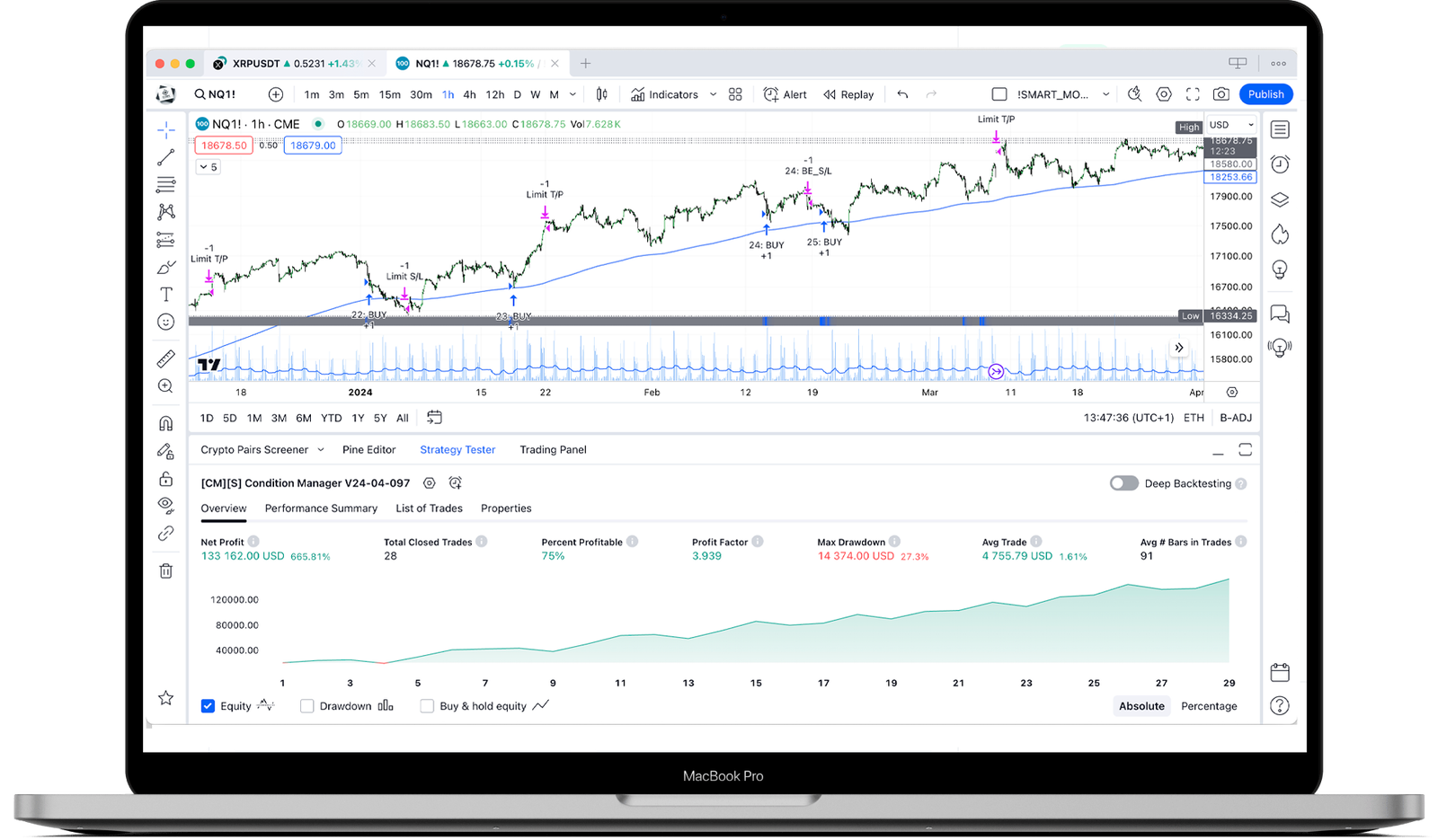This screenshot has width=1438, height=840.
Task: Take a chart snapshot with camera icon
Action: tap(1221, 93)
